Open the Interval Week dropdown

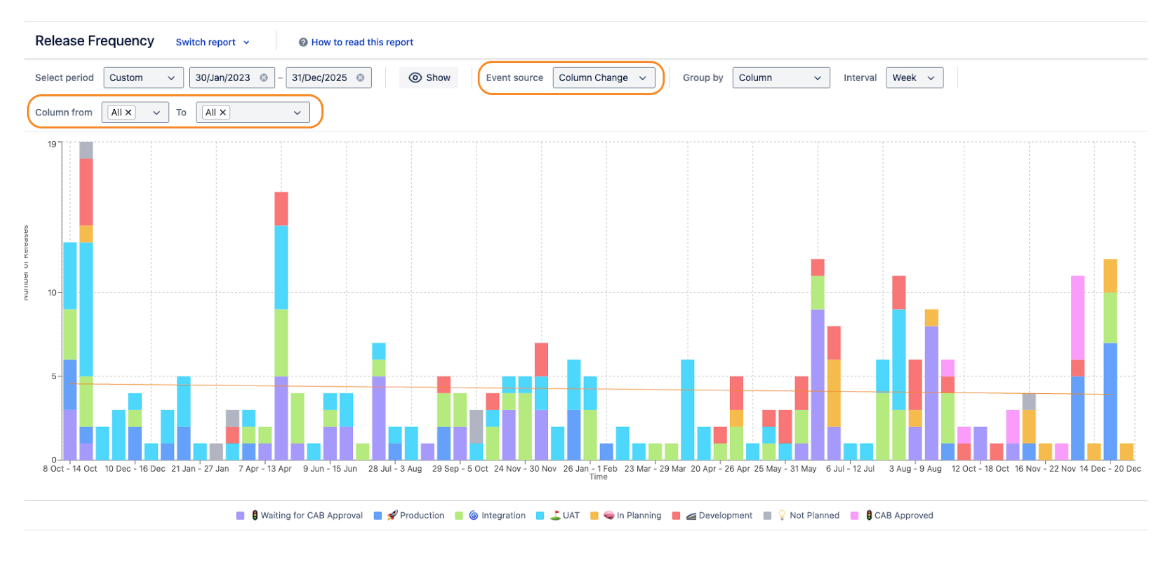pyautogui.click(x=914, y=78)
